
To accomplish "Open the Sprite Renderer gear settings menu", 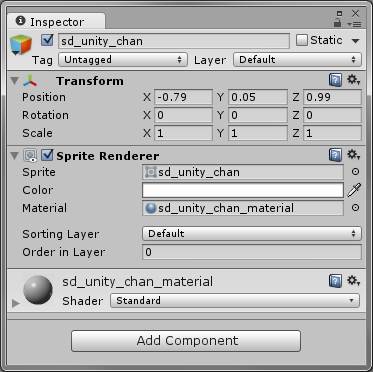I will coord(353,155).
